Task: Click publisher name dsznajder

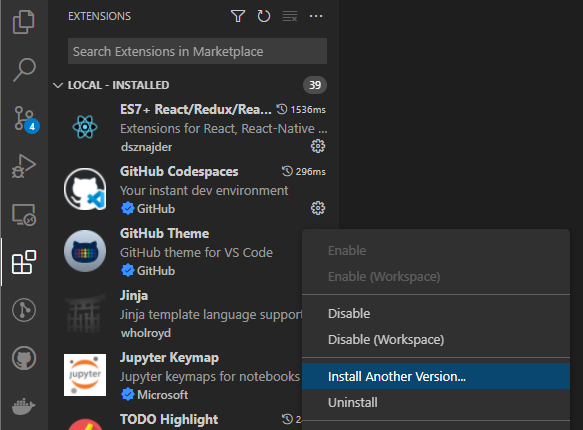Action: coord(146,147)
